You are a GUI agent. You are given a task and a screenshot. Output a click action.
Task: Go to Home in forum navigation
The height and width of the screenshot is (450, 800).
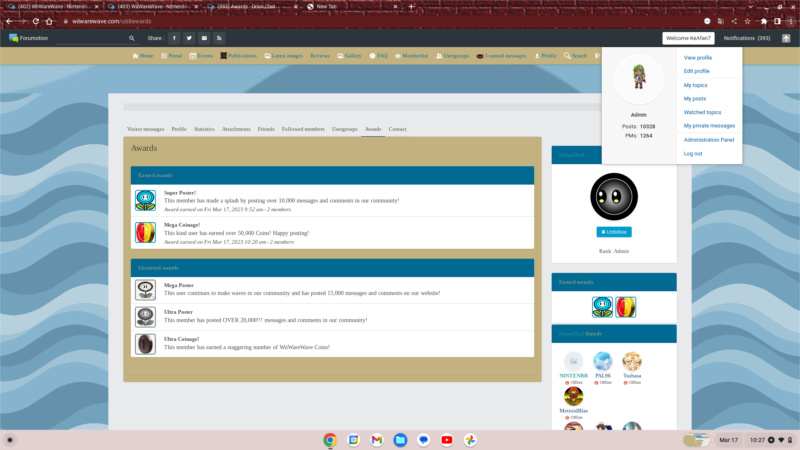tap(143, 56)
